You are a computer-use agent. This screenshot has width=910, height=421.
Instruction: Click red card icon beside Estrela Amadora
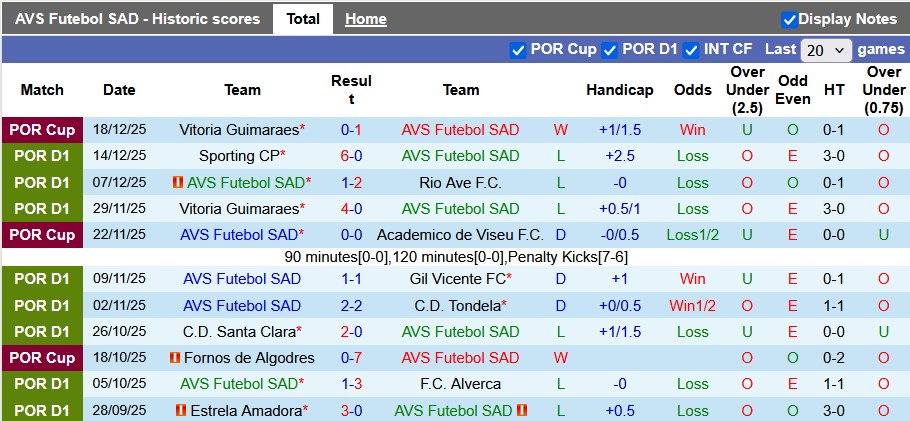(181, 411)
